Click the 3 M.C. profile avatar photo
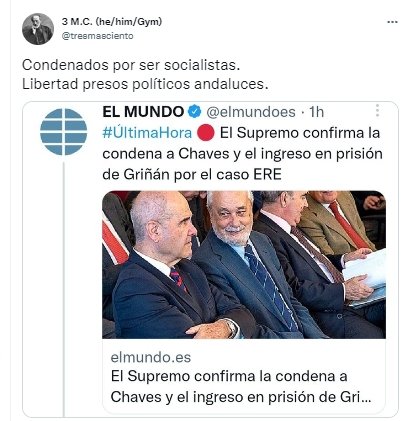The width and height of the screenshot is (405, 421). [x=38, y=29]
